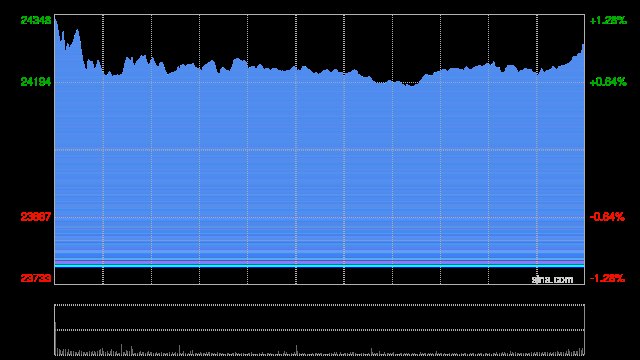
Task: Click the red 23887 price label
Action: pyautogui.click(x=36, y=217)
